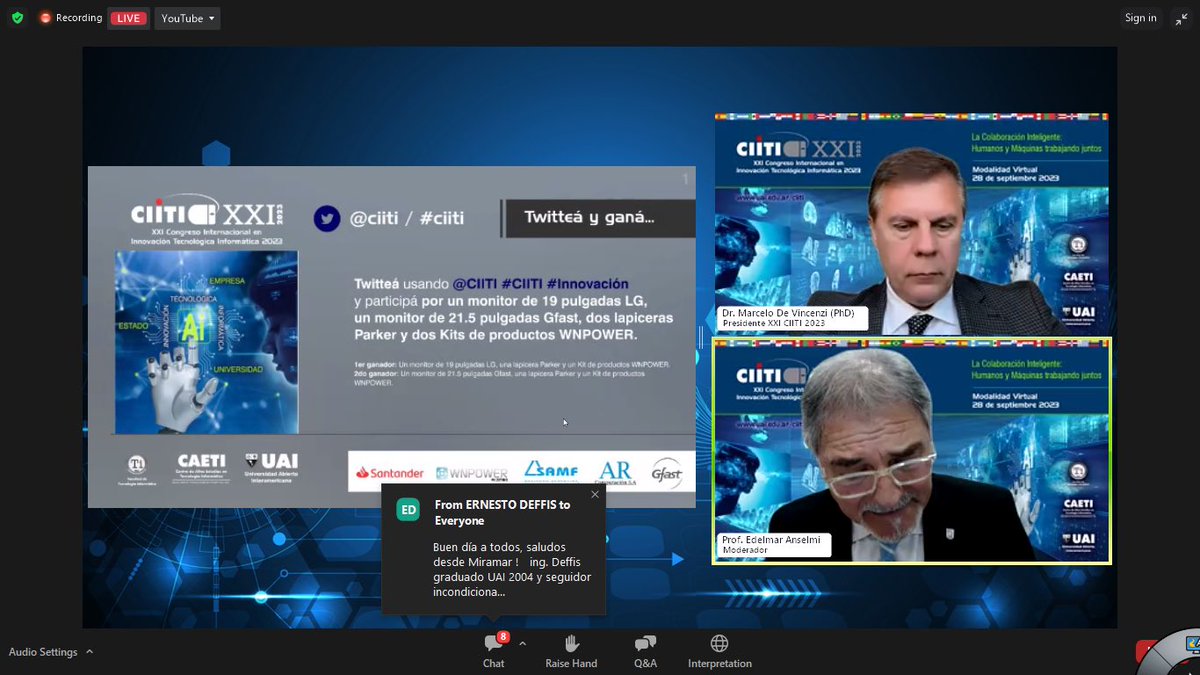
Task: Exit full screen using the top-right arrows icon
Action: 1180,18
